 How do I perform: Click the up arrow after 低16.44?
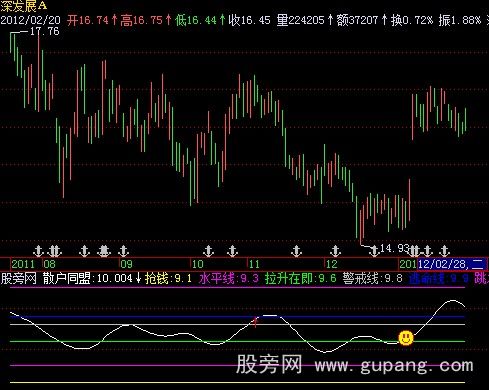click(222, 20)
